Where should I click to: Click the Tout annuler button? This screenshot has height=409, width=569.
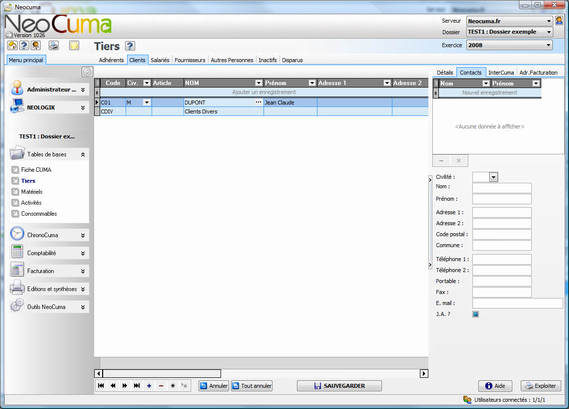pyautogui.click(x=252, y=386)
